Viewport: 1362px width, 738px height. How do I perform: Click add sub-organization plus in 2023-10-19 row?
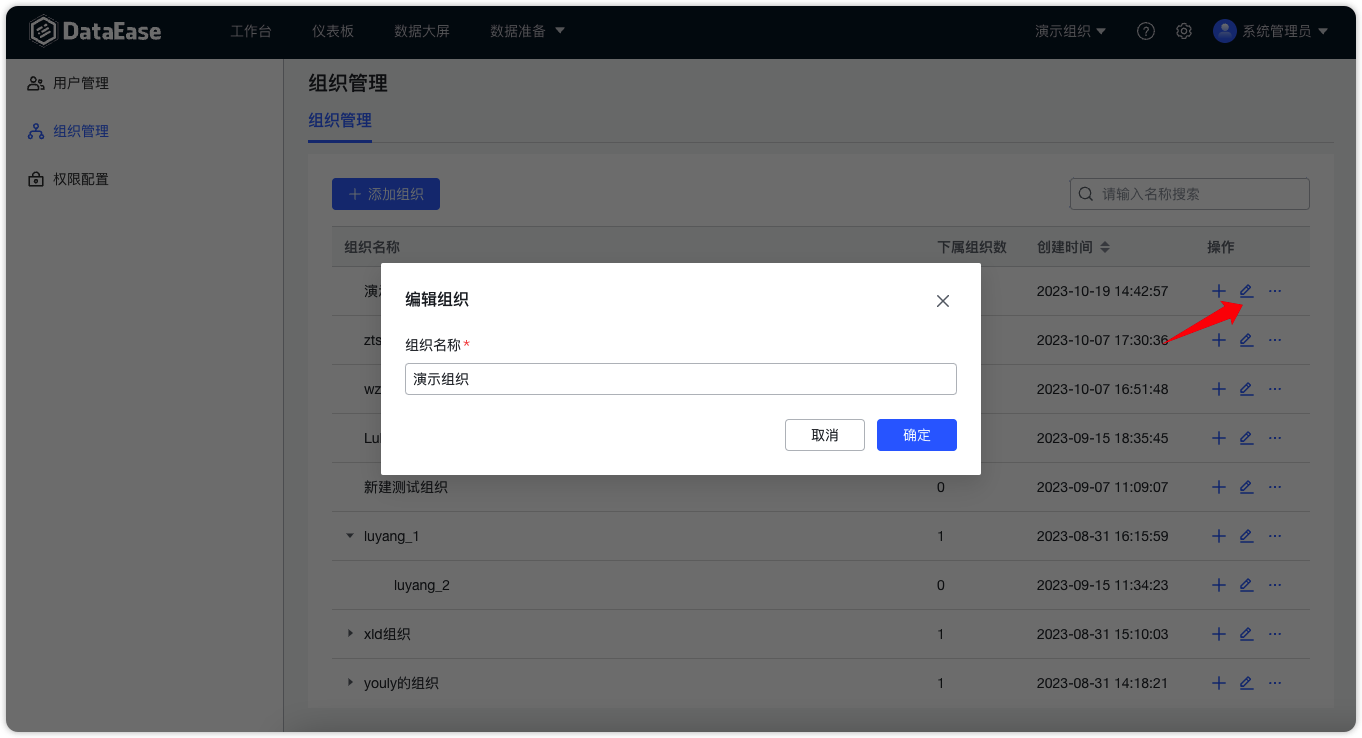[1219, 291]
